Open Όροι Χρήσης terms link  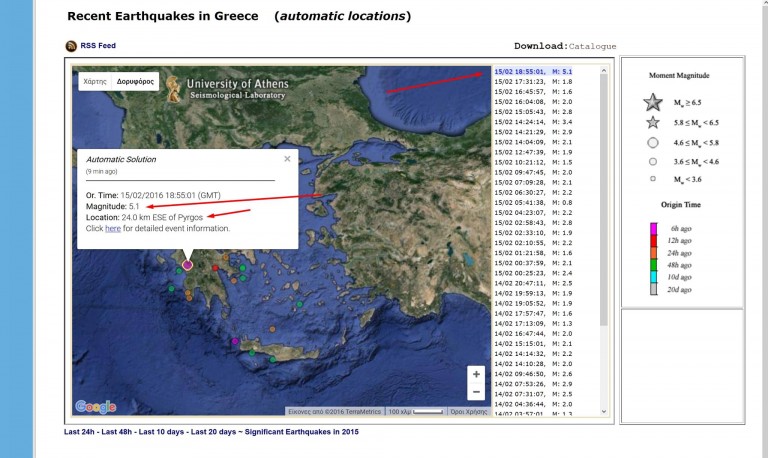pyautogui.click(x=469, y=411)
